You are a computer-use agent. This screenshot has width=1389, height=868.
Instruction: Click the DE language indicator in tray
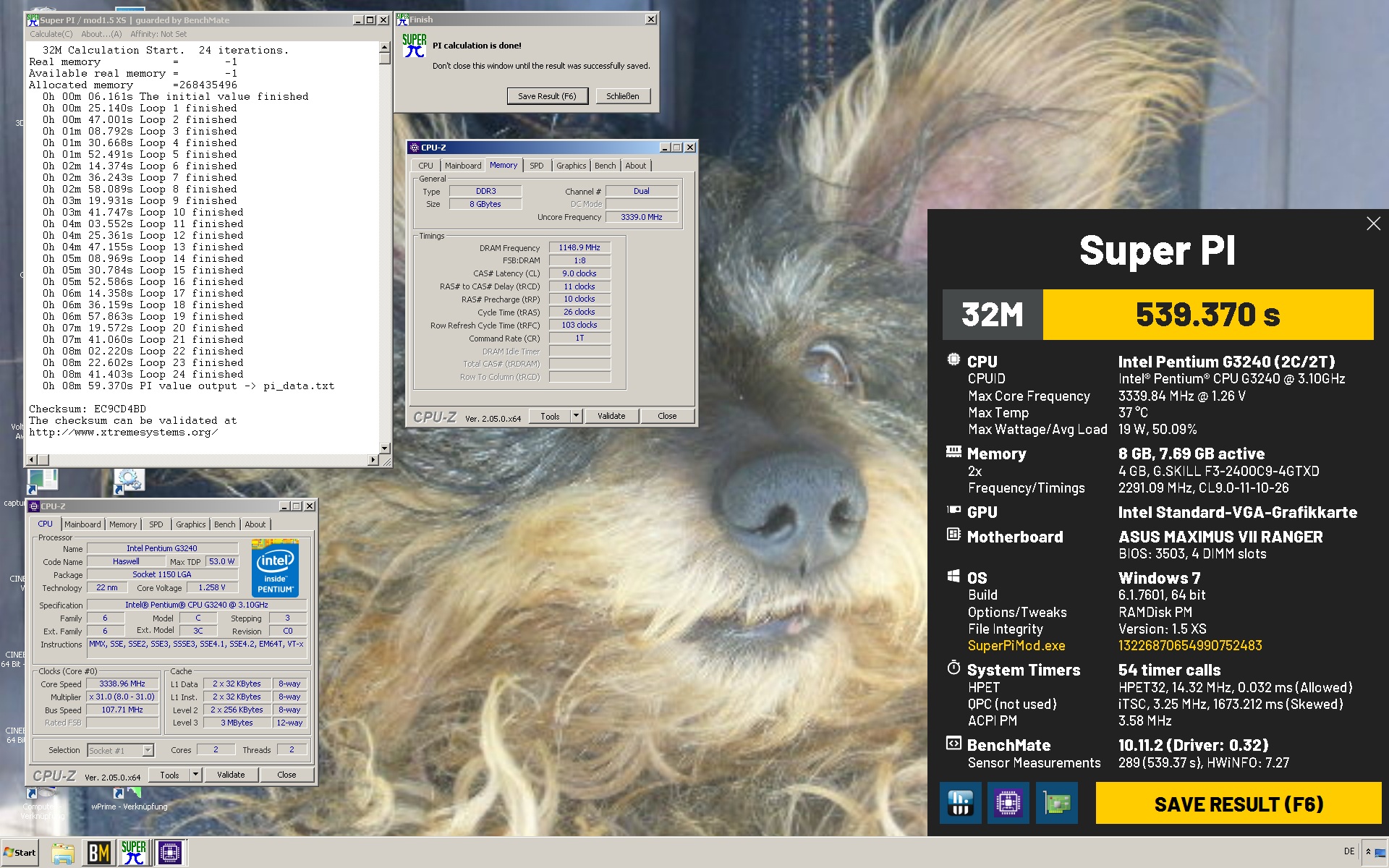click(1349, 851)
